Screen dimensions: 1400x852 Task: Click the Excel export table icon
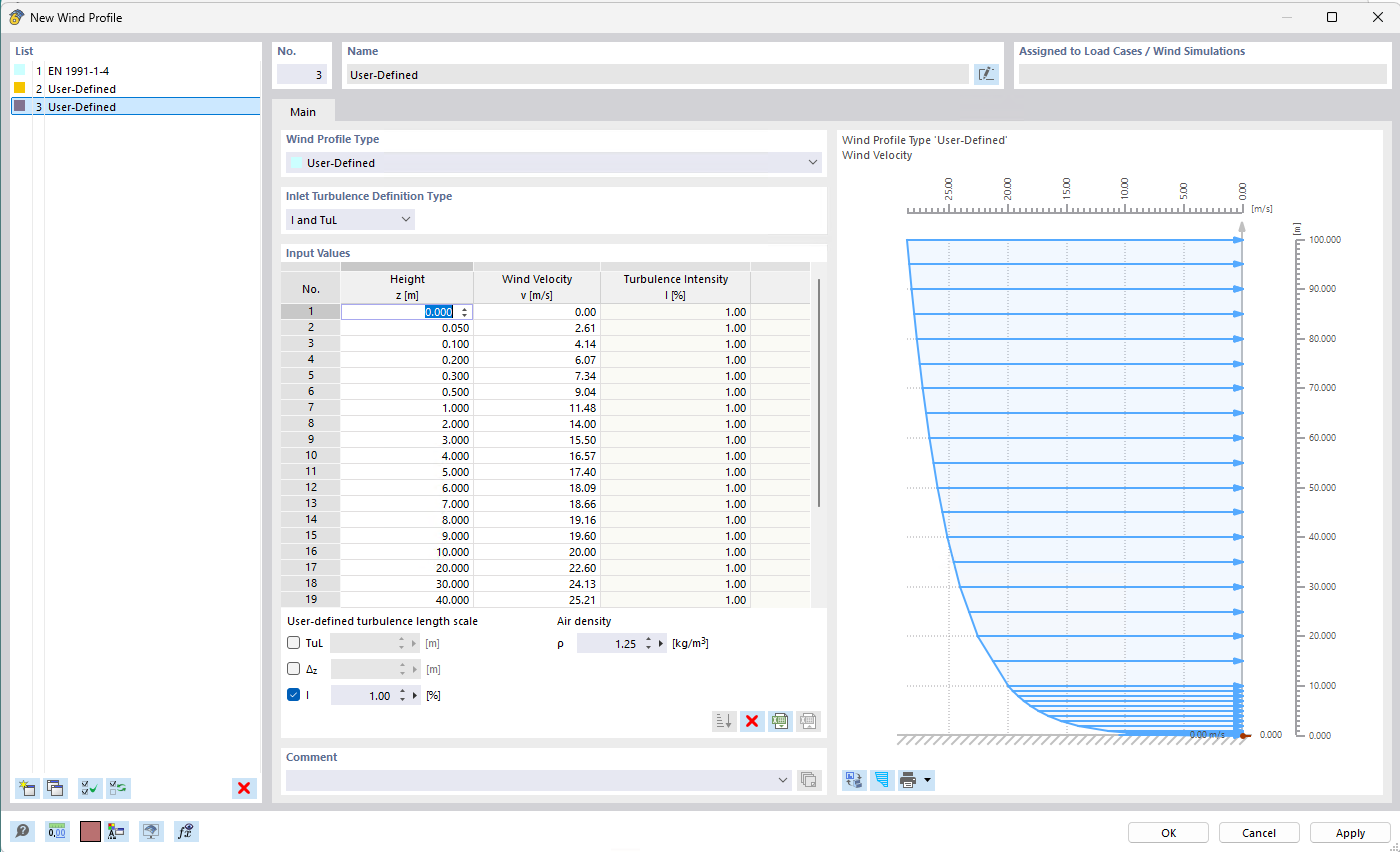[x=780, y=721]
